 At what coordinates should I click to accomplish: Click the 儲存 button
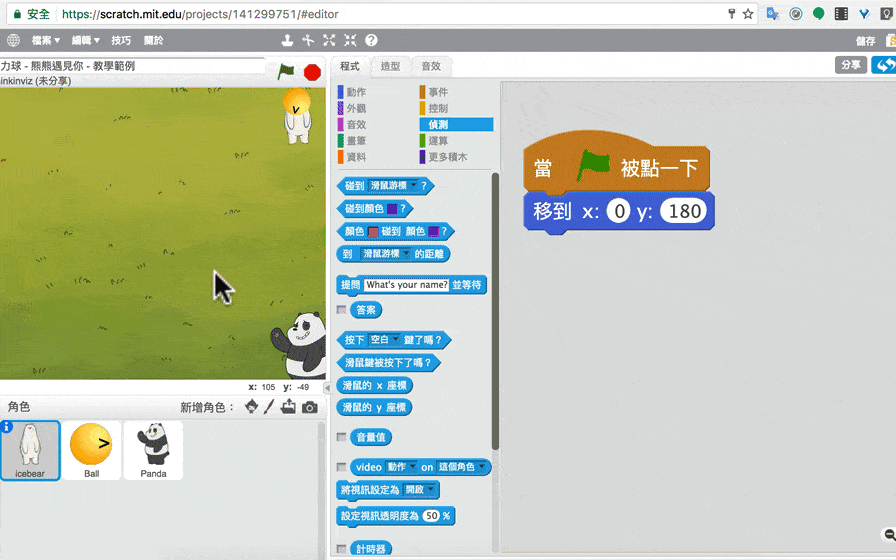pos(865,41)
